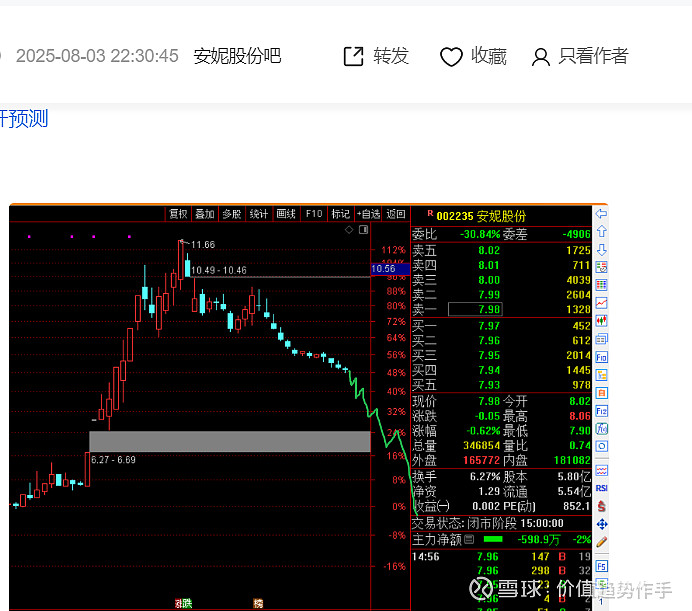
Task: Open the 复权 menu in chart toolbar
Action: point(178,214)
